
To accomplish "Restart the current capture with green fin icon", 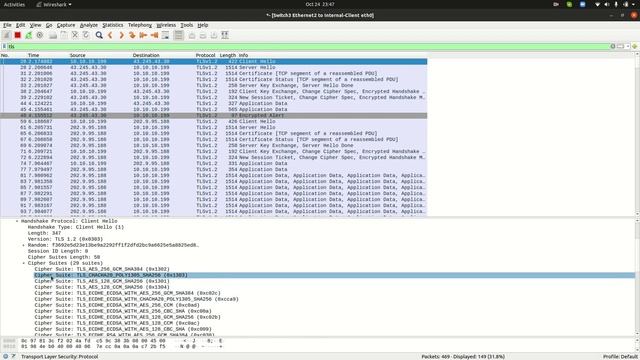I will [x=29, y=36].
